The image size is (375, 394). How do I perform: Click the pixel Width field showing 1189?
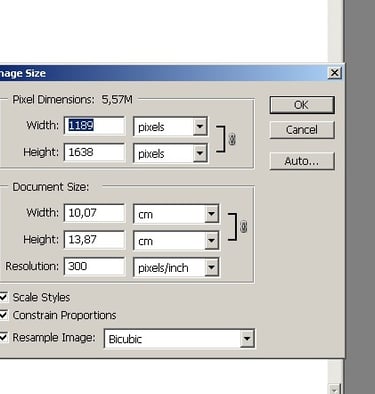click(94, 125)
